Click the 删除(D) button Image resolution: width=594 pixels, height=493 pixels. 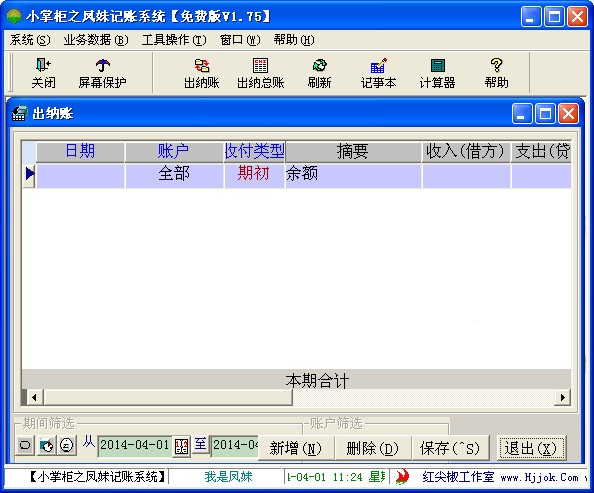coord(373,448)
